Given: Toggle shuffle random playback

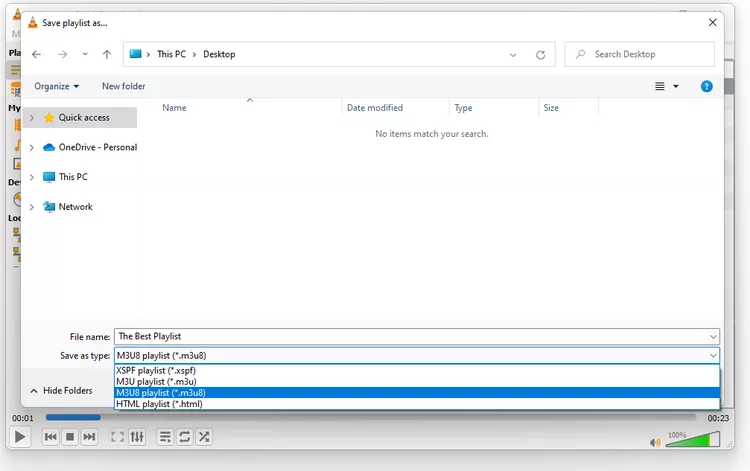Looking at the screenshot, I should coord(204,437).
